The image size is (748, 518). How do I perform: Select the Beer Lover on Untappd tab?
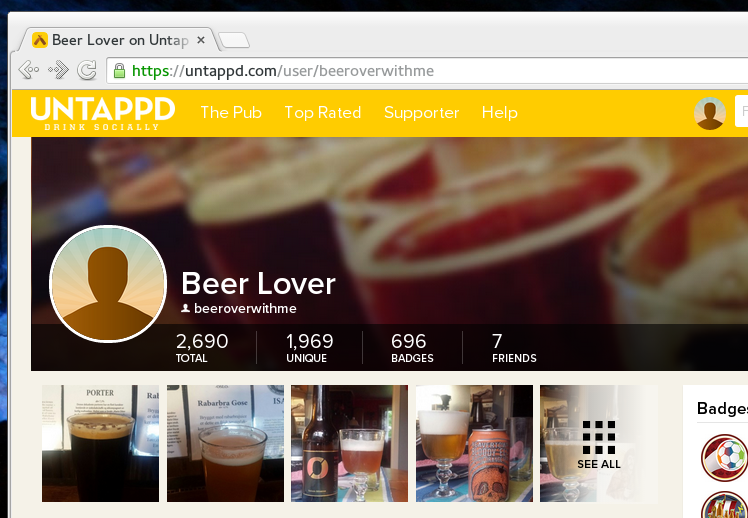coord(120,40)
